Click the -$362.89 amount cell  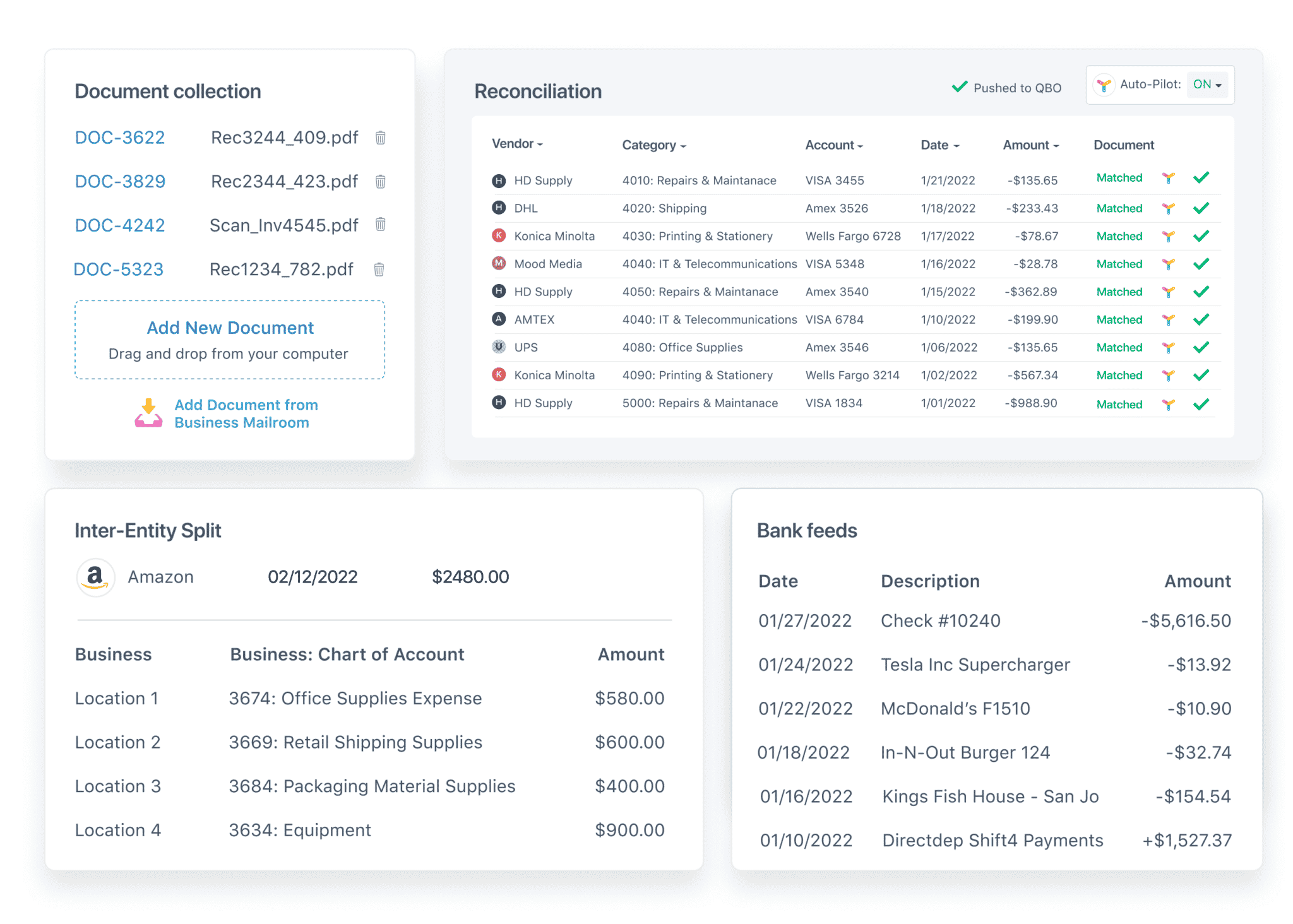1031,292
